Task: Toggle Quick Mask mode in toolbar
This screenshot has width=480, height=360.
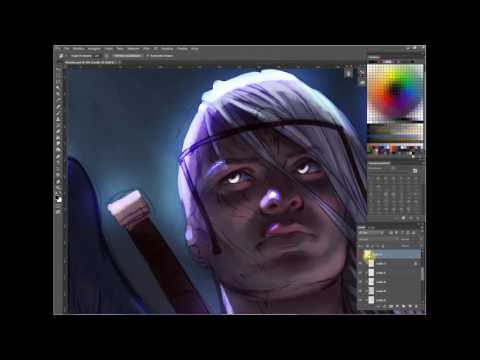Action: click(59, 206)
